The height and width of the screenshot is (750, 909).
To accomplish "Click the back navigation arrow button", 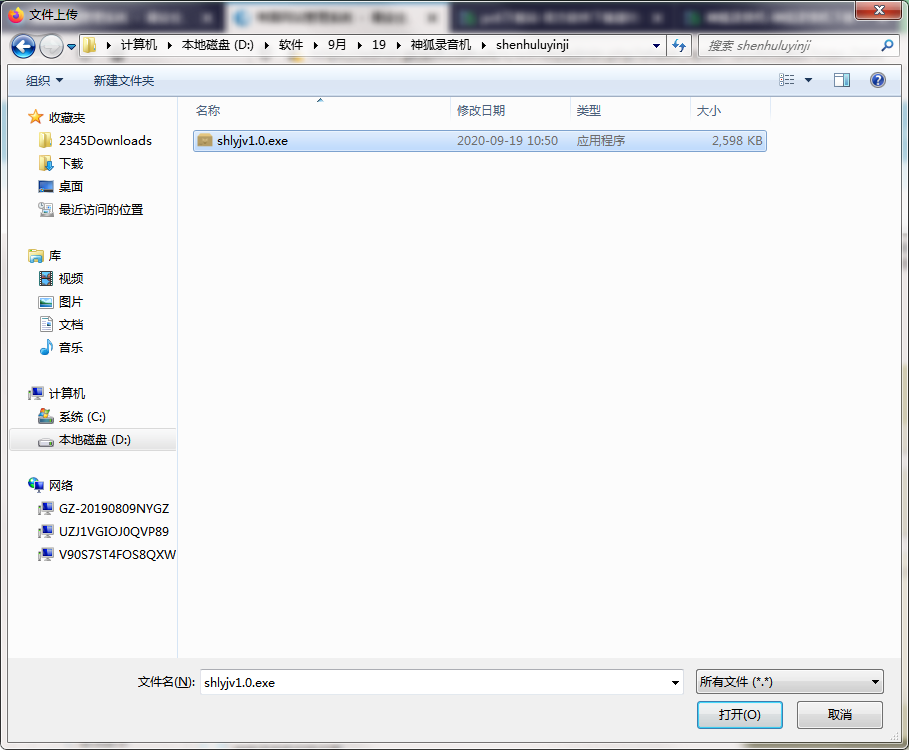I will pos(23,46).
